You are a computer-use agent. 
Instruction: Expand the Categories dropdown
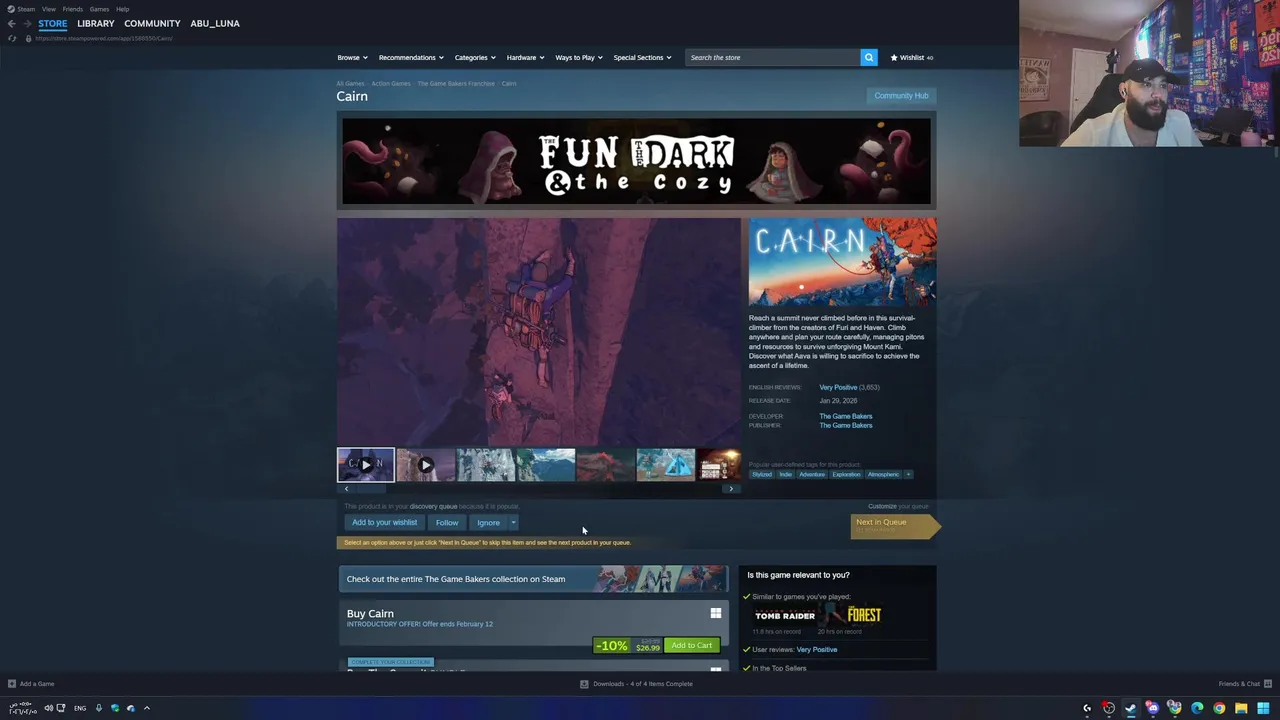pos(475,57)
